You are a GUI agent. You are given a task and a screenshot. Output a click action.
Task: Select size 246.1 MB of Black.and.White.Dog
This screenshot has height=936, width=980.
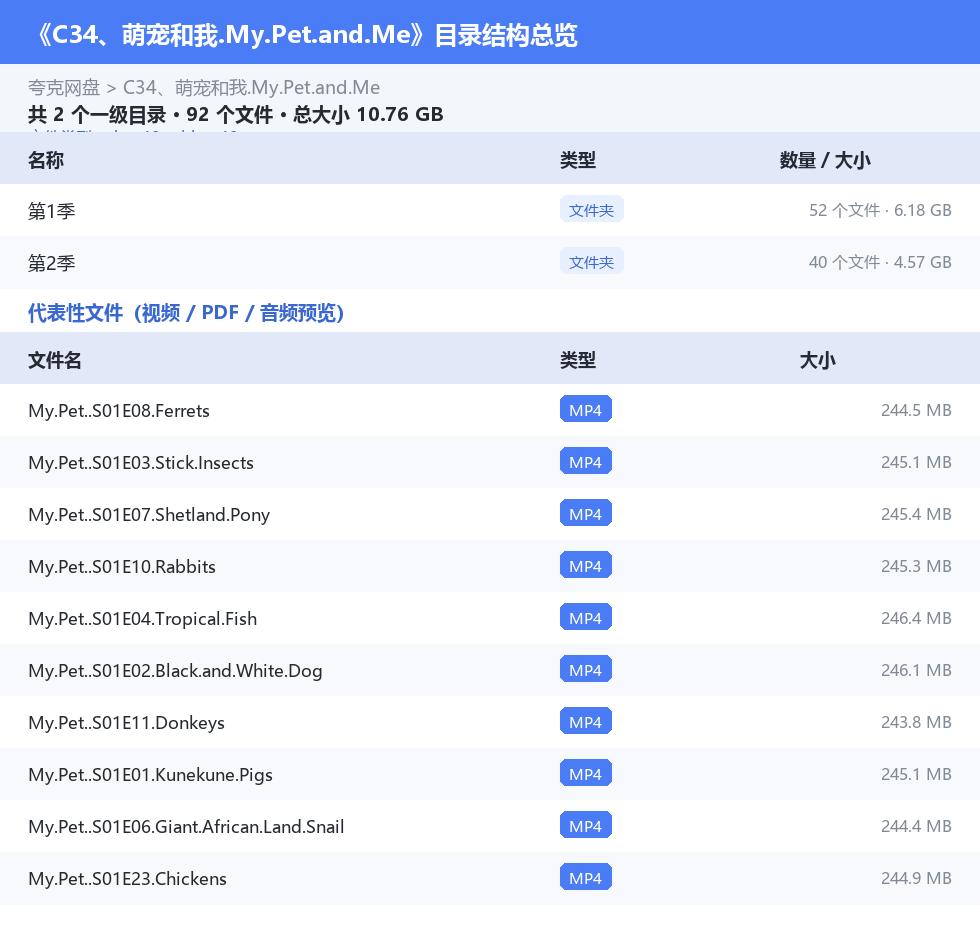coord(916,670)
